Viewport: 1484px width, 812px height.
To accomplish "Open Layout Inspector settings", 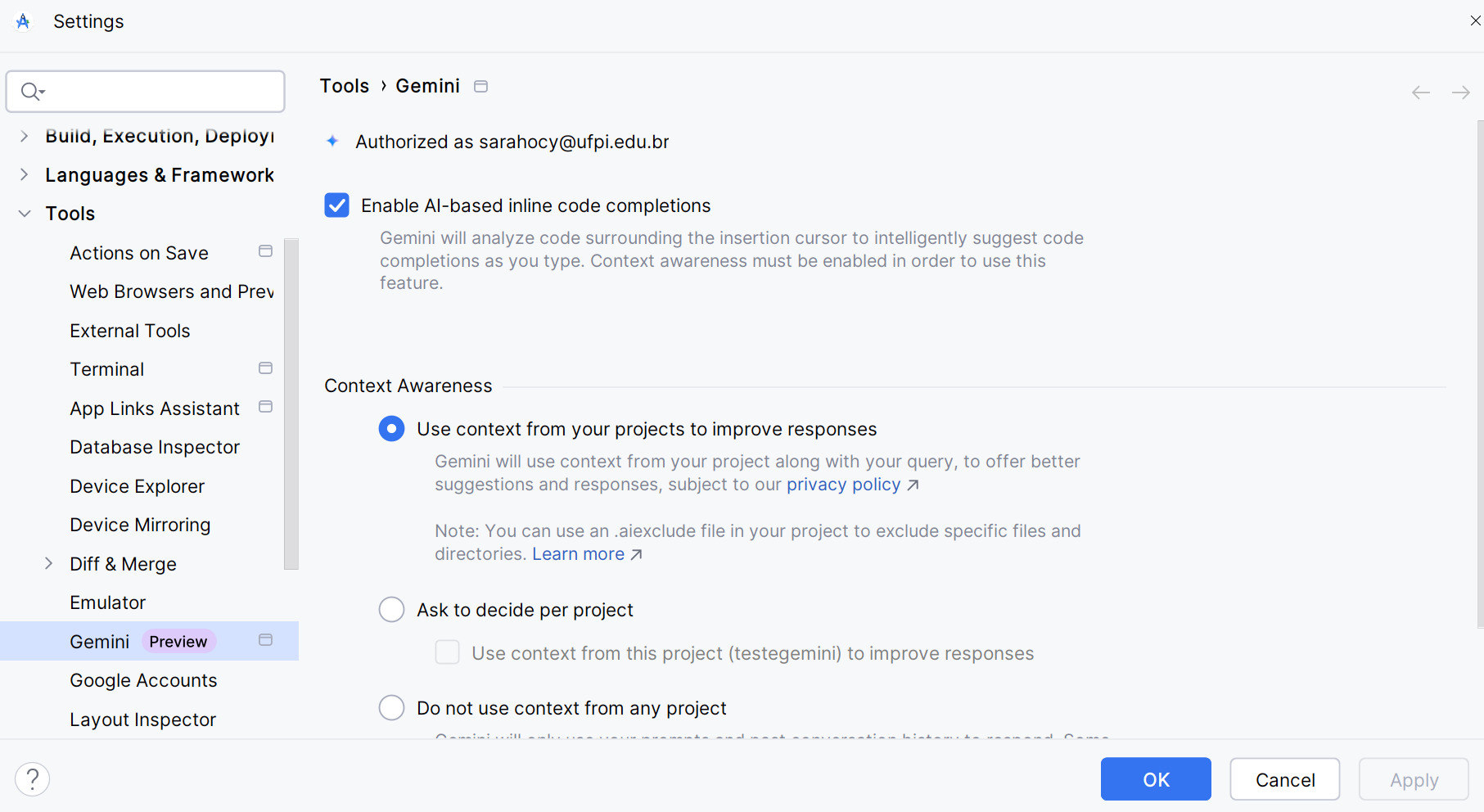I will pyautogui.click(x=142, y=720).
